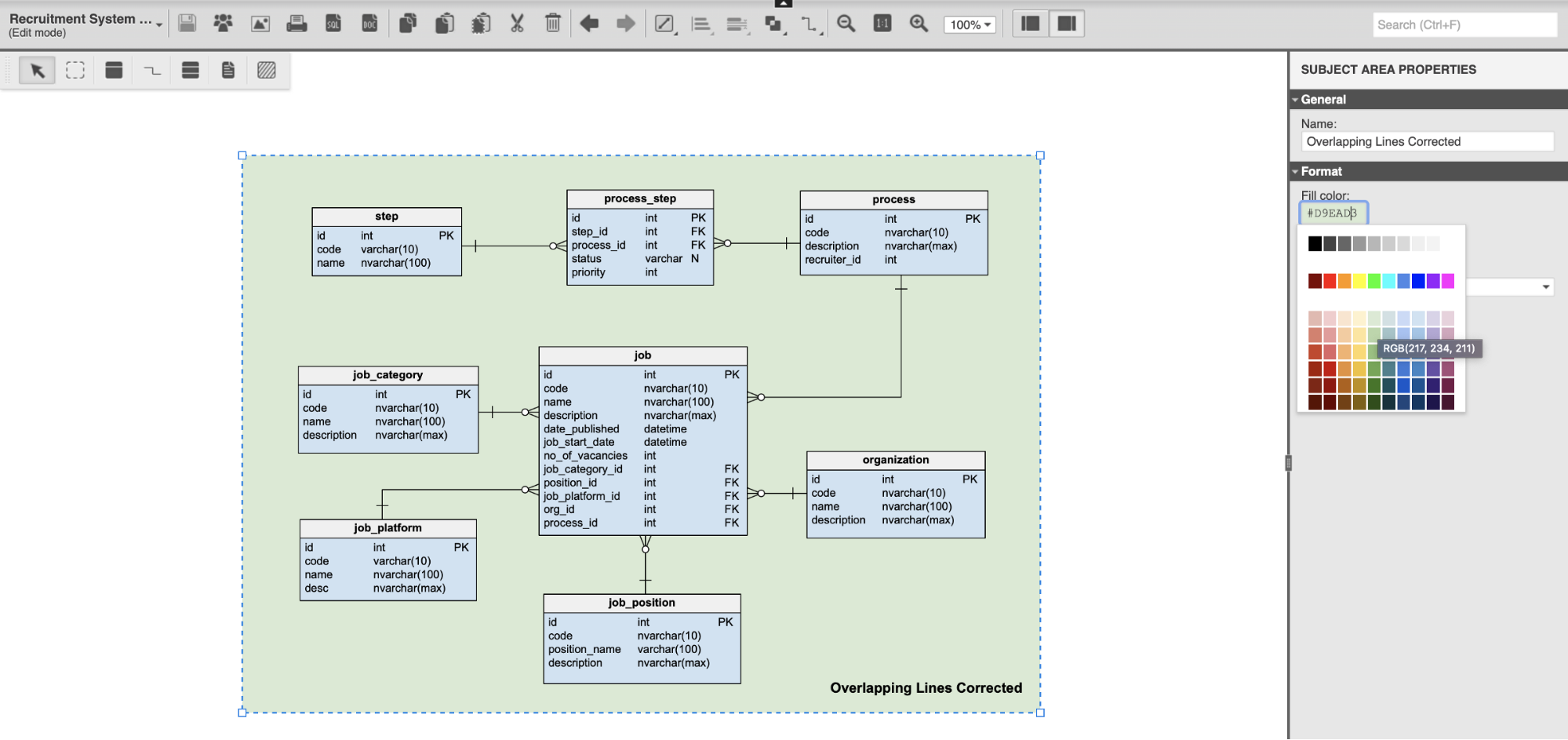Toggle the left panel visibility button

point(1031,24)
